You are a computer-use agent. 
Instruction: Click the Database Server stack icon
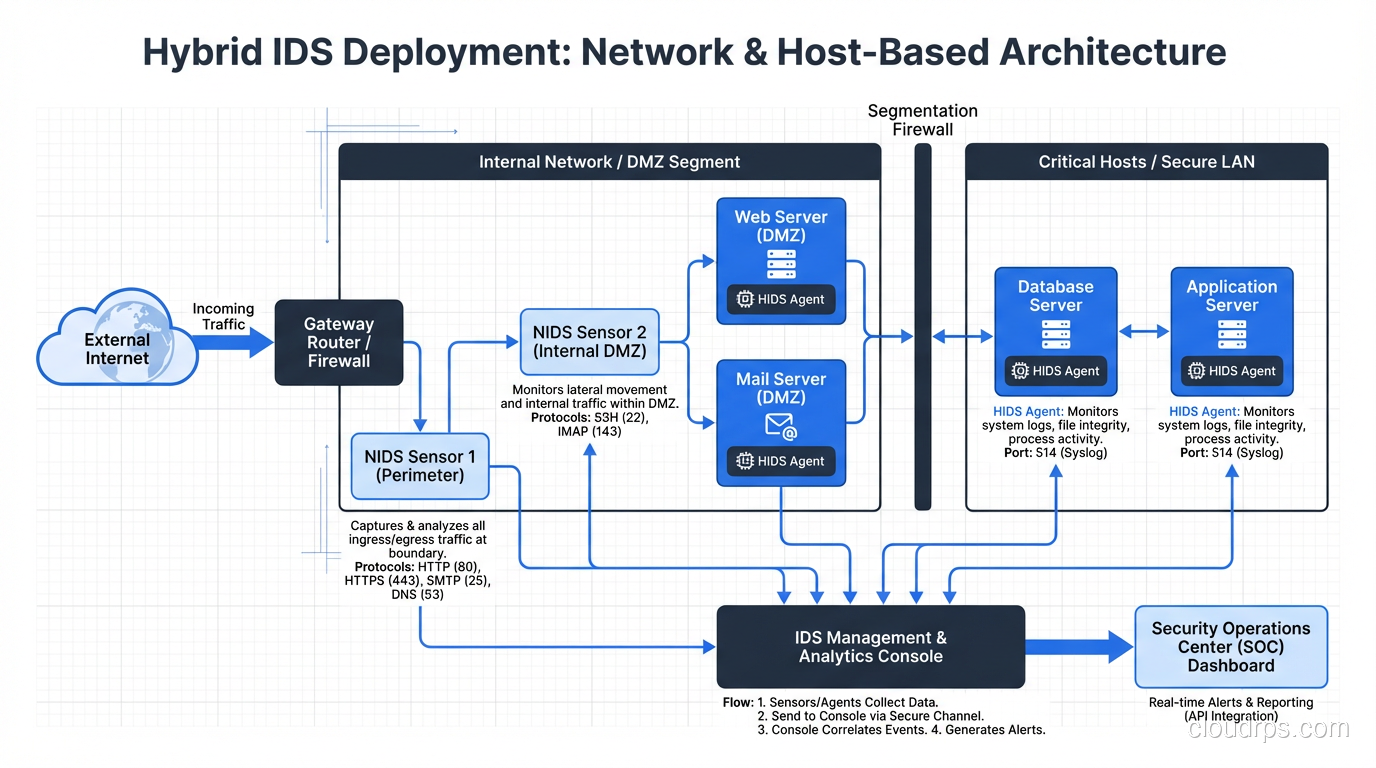pyautogui.click(x=1054, y=333)
